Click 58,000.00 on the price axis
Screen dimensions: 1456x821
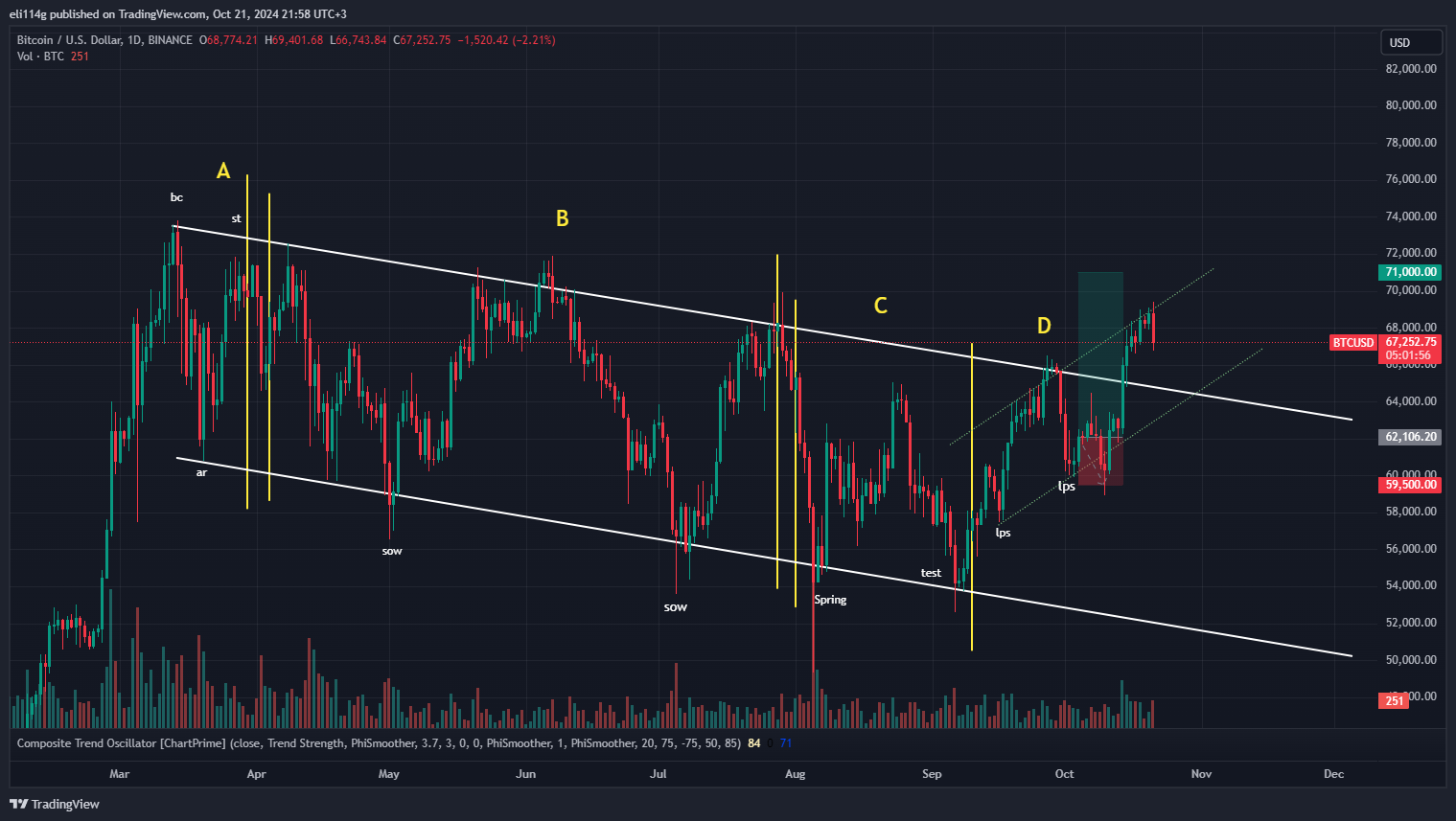coord(1411,512)
